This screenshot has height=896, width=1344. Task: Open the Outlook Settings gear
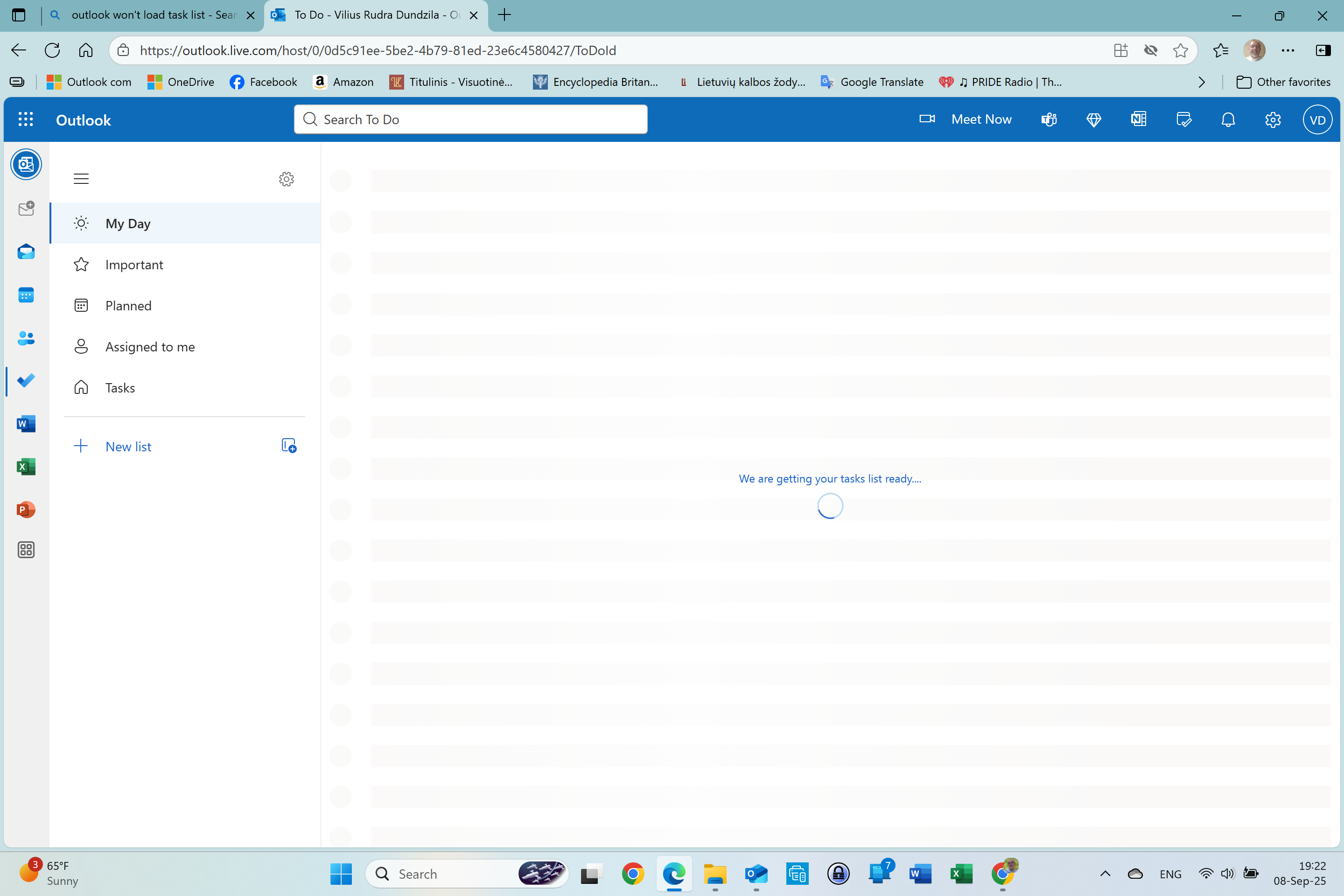pyautogui.click(x=1273, y=119)
